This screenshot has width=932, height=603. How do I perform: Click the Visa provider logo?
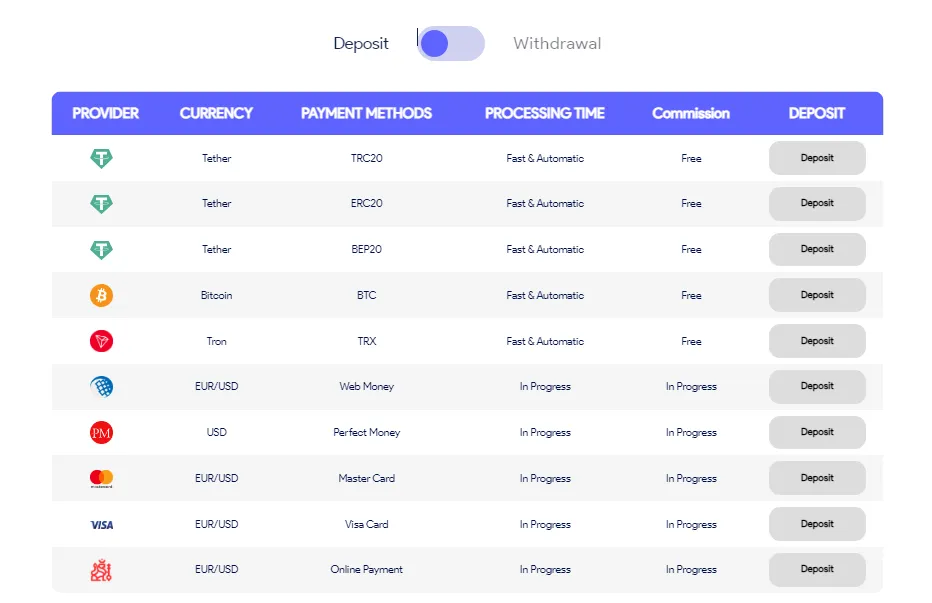[101, 524]
